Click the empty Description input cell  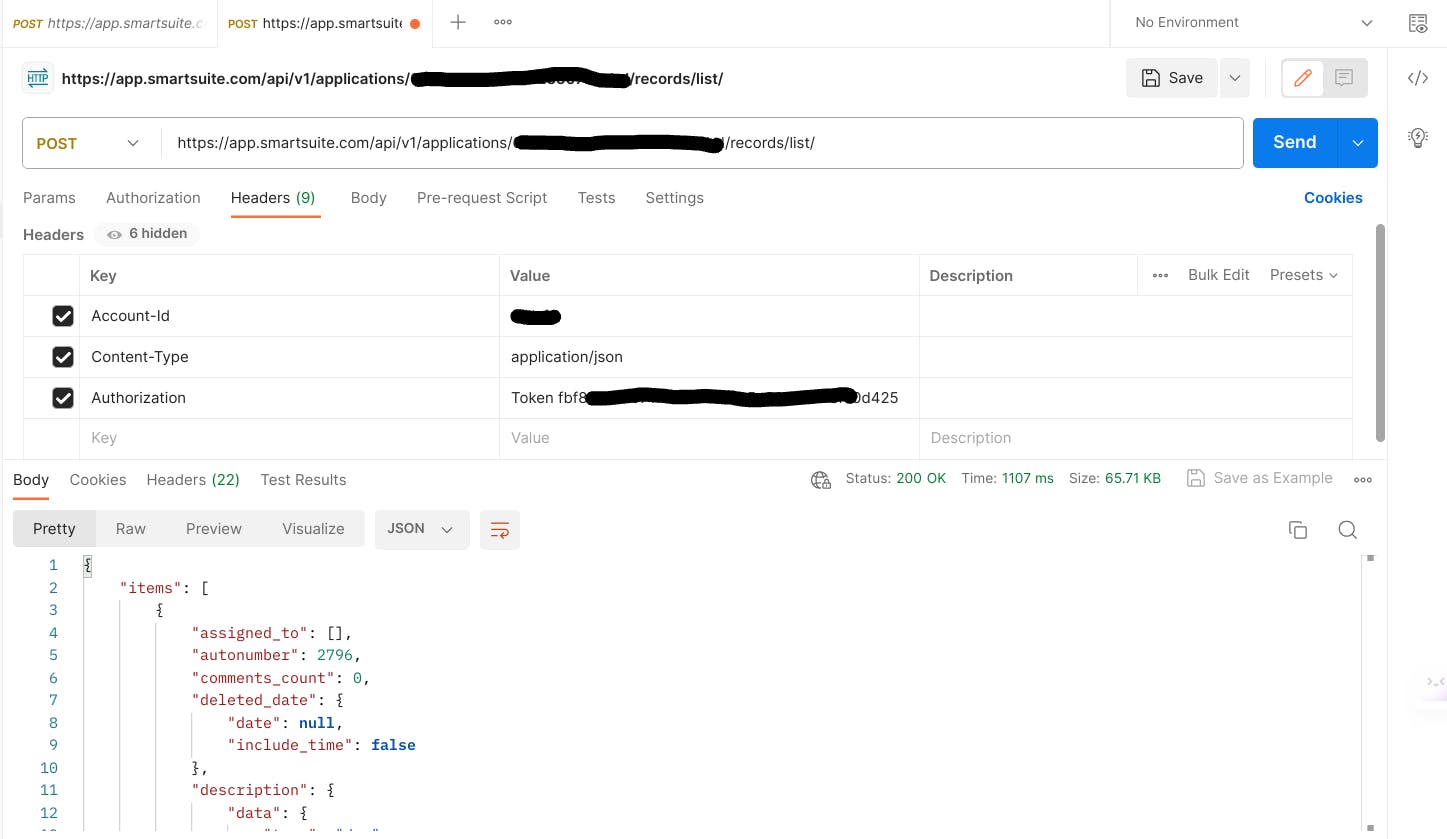[1136, 438]
